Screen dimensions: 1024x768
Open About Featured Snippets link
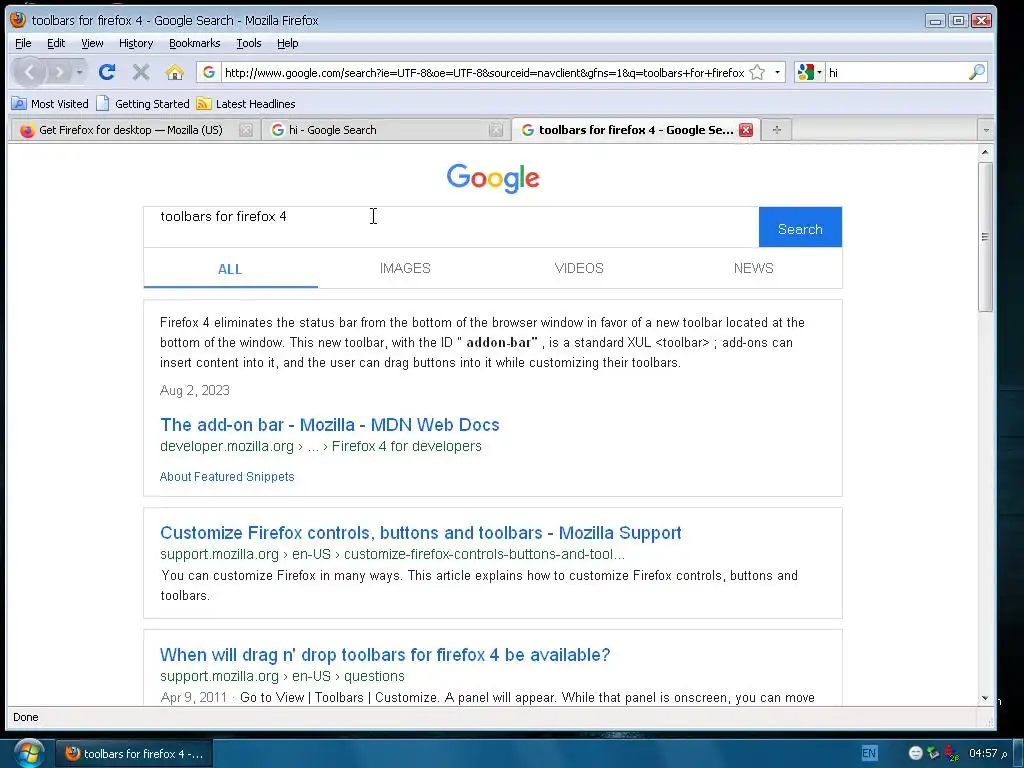pyautogui.click(x=227, y=477)
